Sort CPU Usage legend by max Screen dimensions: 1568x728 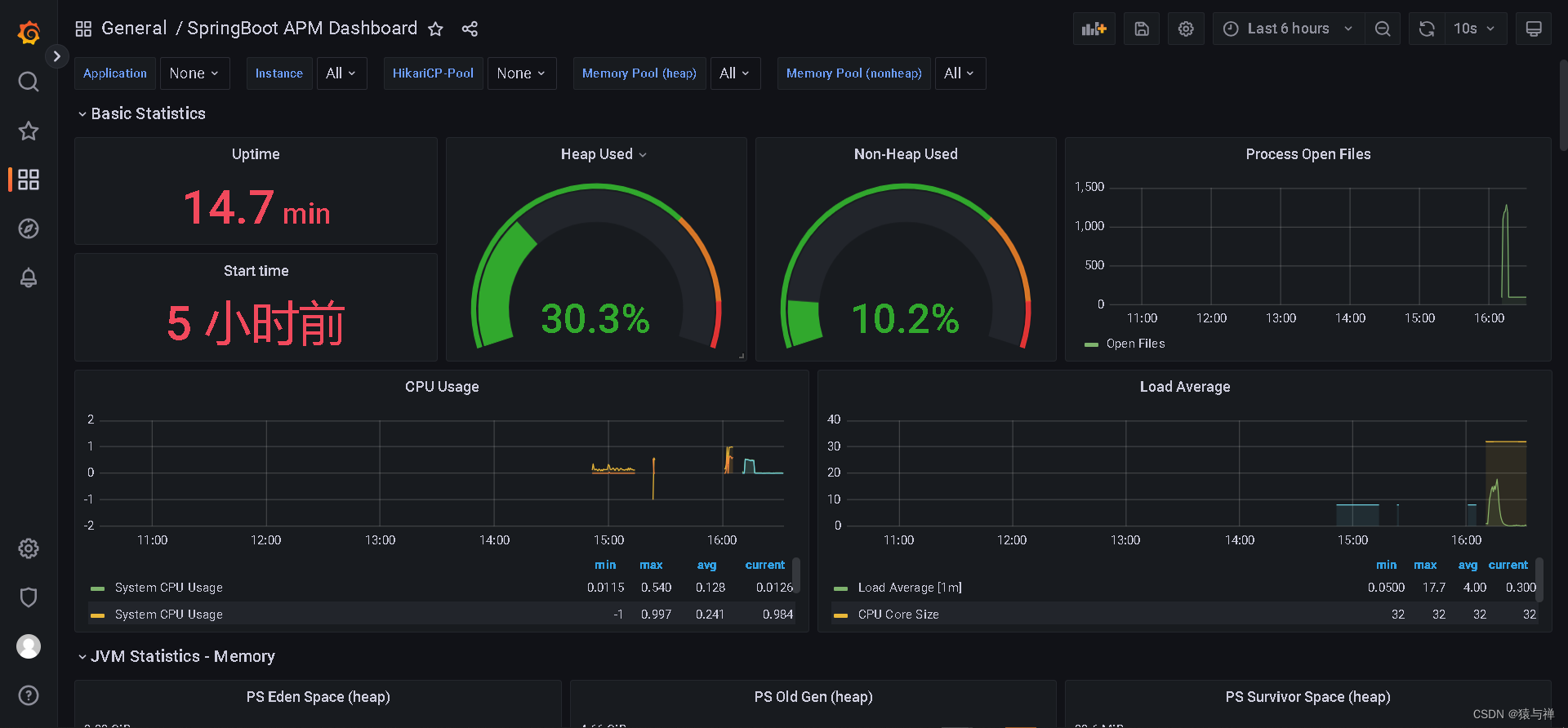(651, 565)
